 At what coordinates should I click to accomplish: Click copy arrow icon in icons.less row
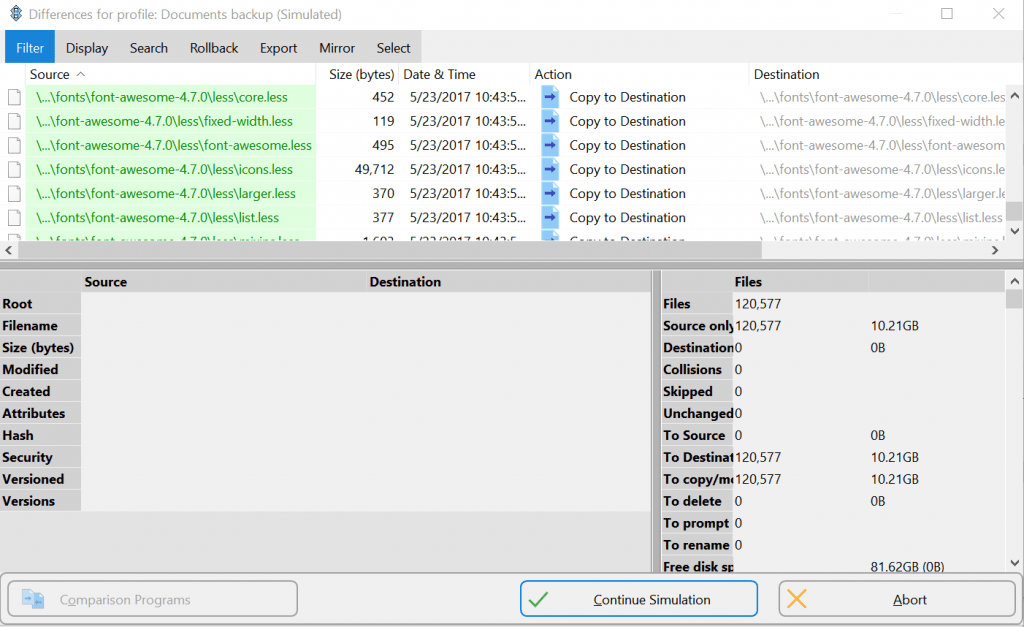tap(550, 169)
